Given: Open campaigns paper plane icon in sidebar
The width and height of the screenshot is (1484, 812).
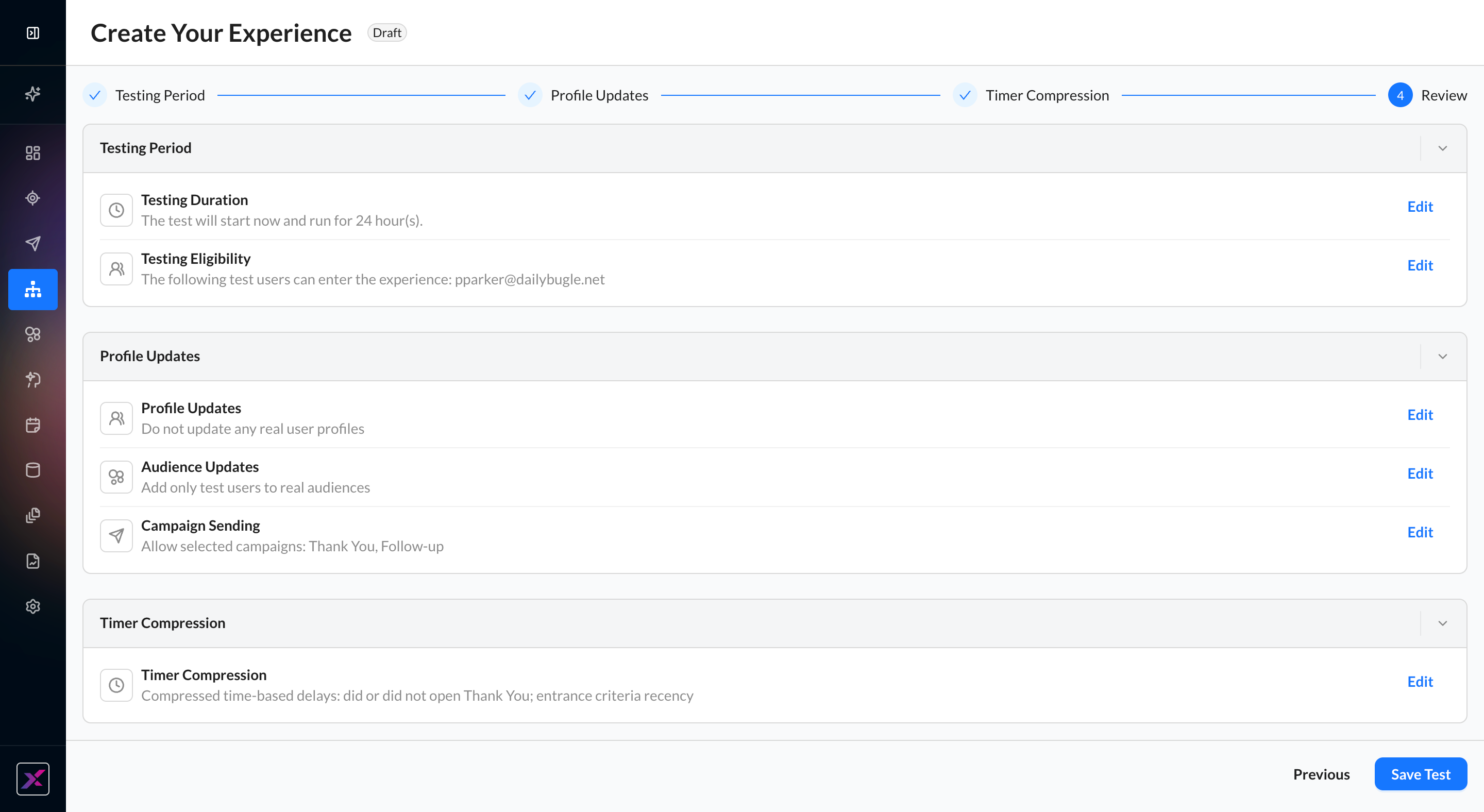Looking at the screenshot, I should [x=33, y=244].
